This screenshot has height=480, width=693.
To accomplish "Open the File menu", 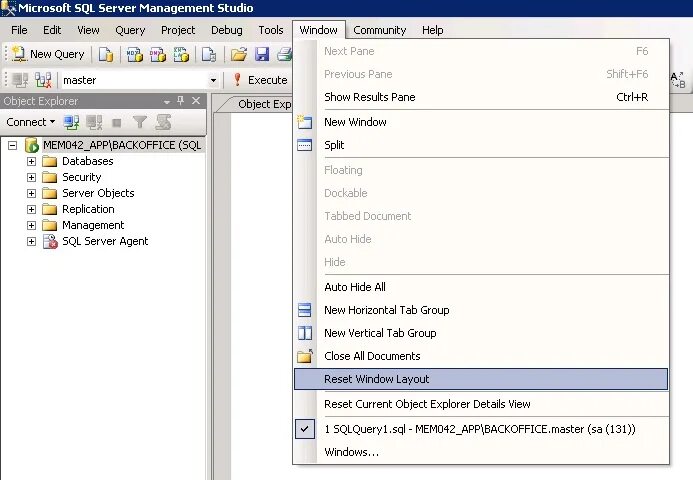I will (x=19, y=30).
